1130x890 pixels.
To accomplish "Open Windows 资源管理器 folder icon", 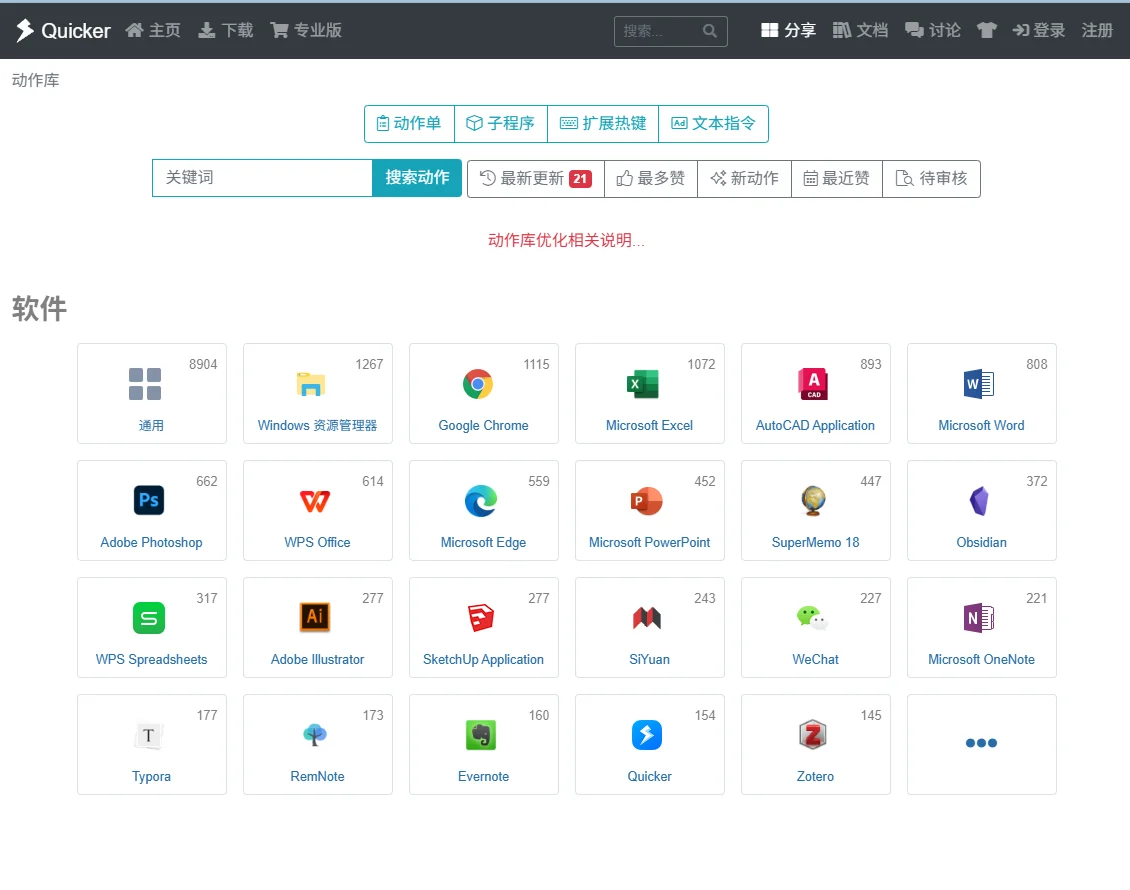I will tap(311, 384).
